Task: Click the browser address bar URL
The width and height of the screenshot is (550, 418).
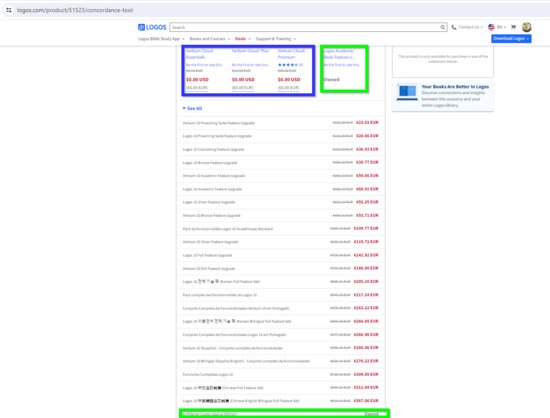Action: 75,10
